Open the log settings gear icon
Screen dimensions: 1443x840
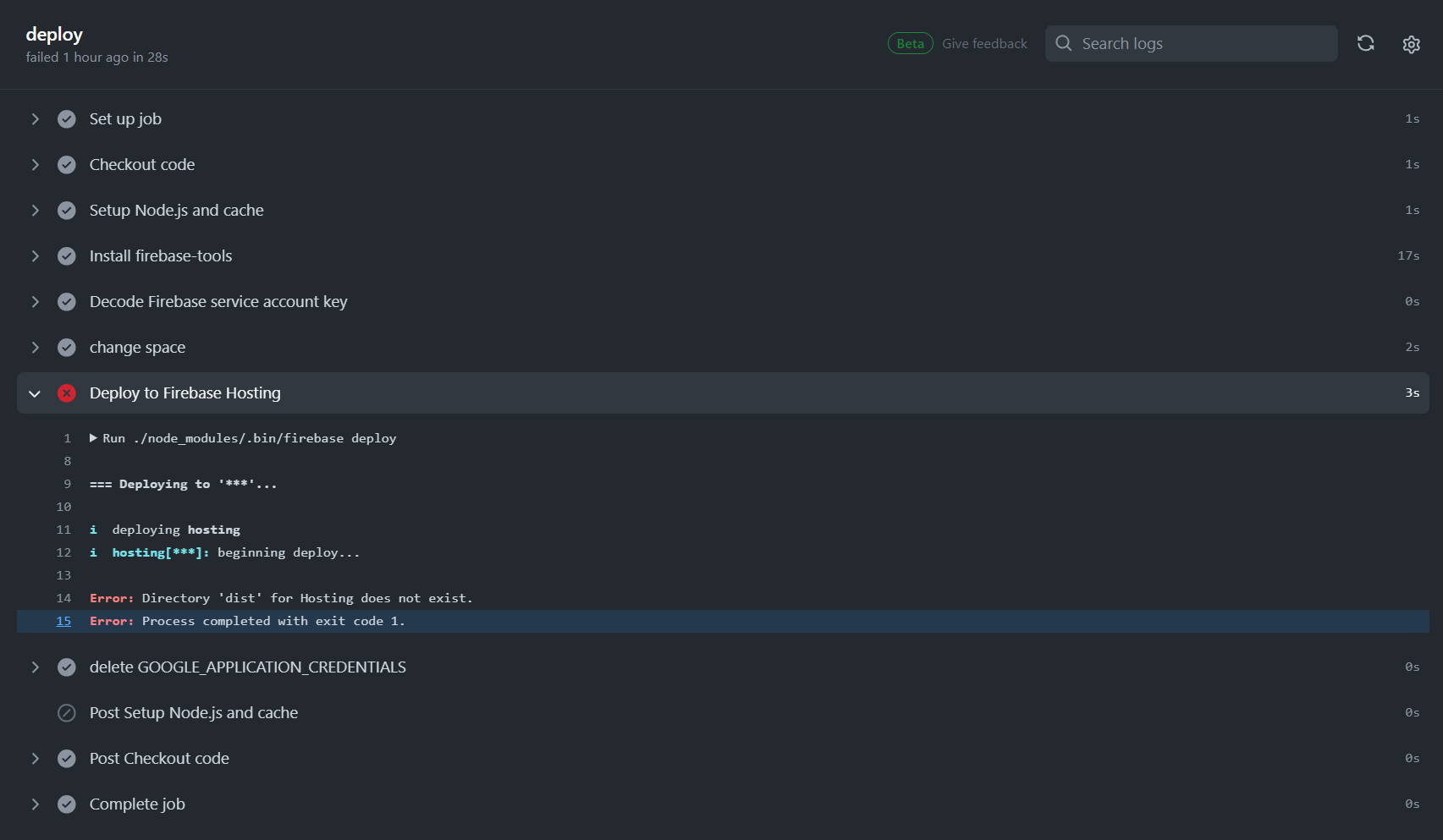pos(1411,44)
